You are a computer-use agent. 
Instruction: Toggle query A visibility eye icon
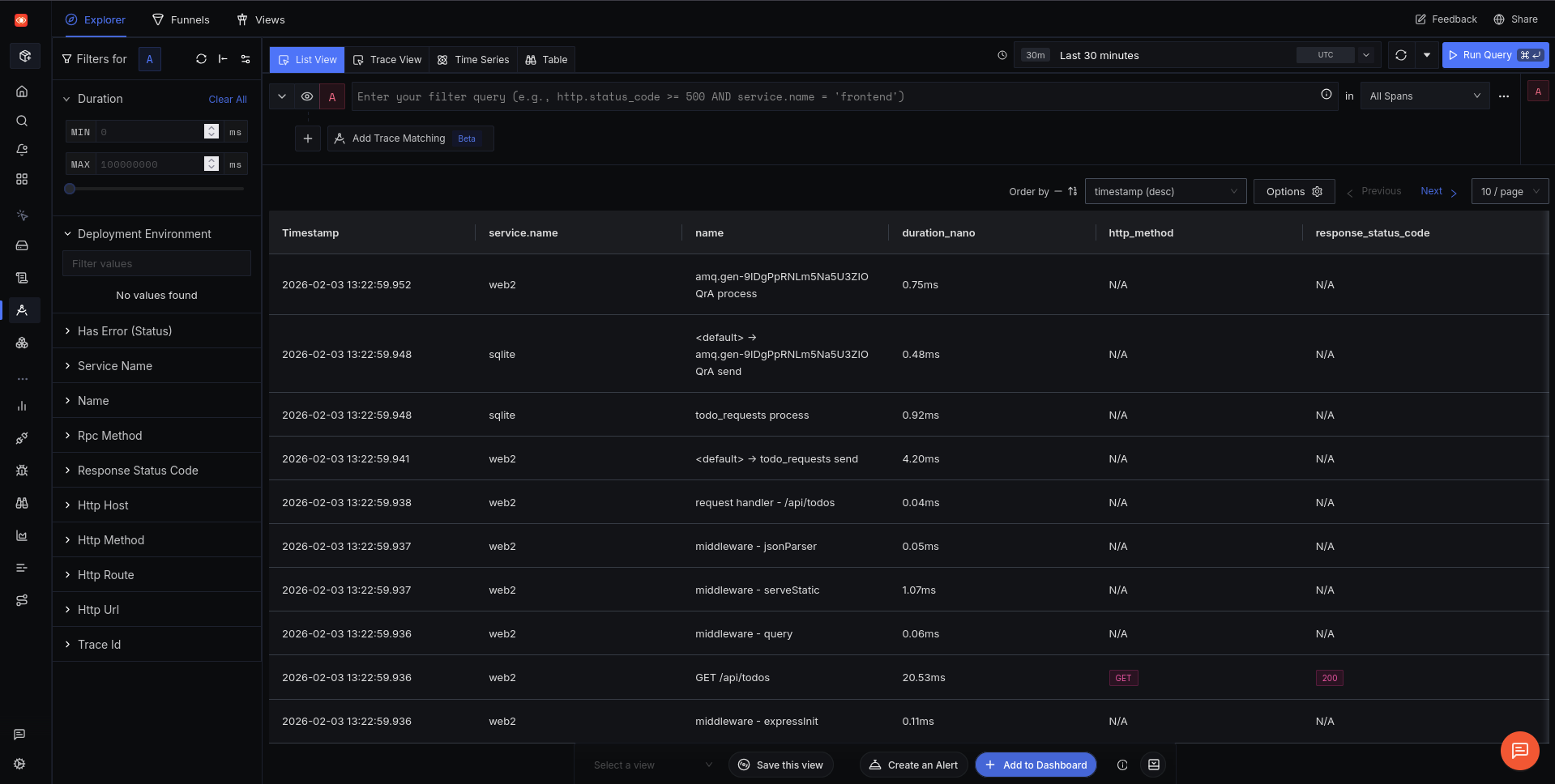pyautogui.click(x=307, y=96)
